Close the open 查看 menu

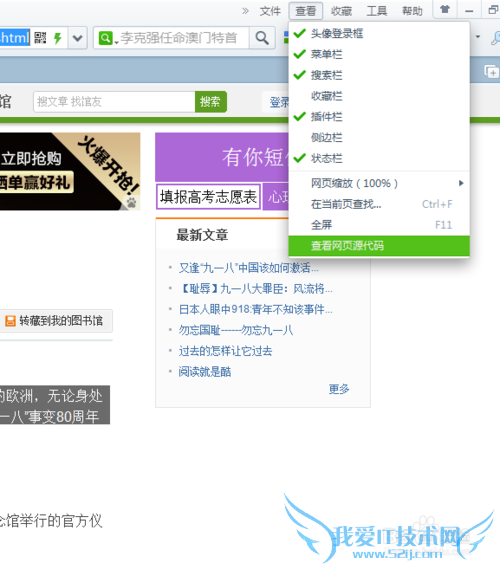point(306,11)
